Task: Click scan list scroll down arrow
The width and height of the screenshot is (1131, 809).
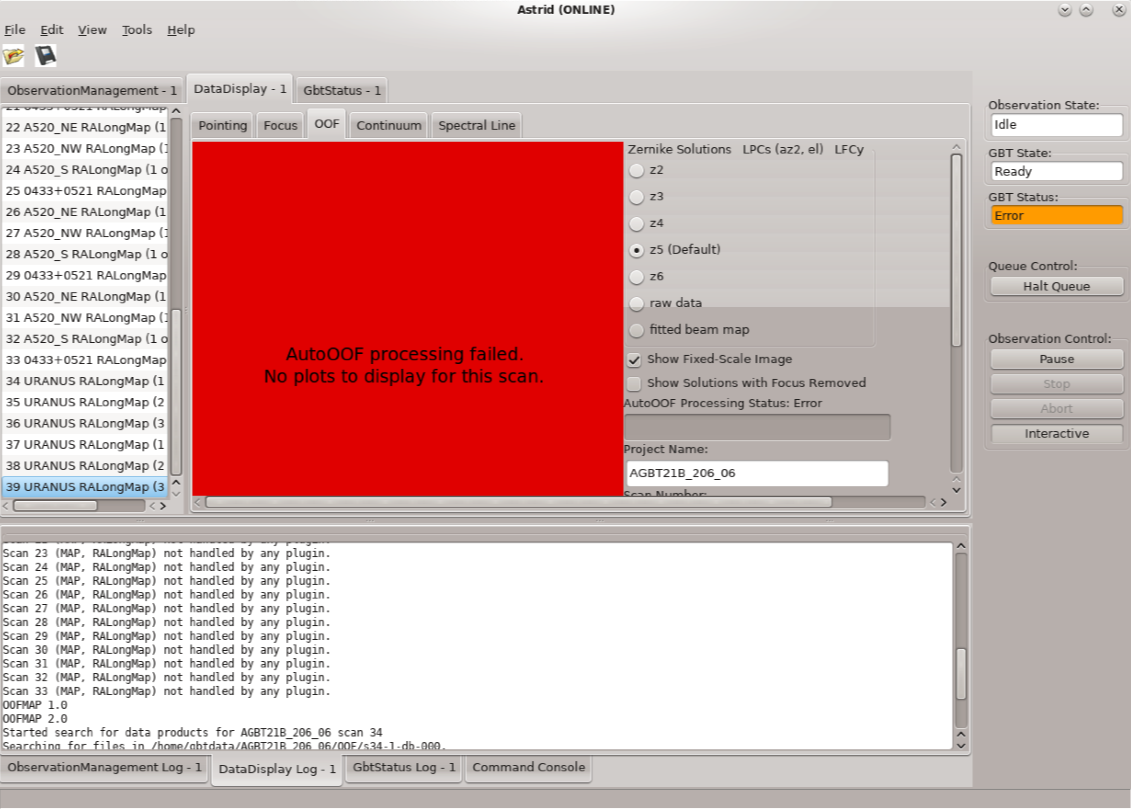Action: pos(176,494)
